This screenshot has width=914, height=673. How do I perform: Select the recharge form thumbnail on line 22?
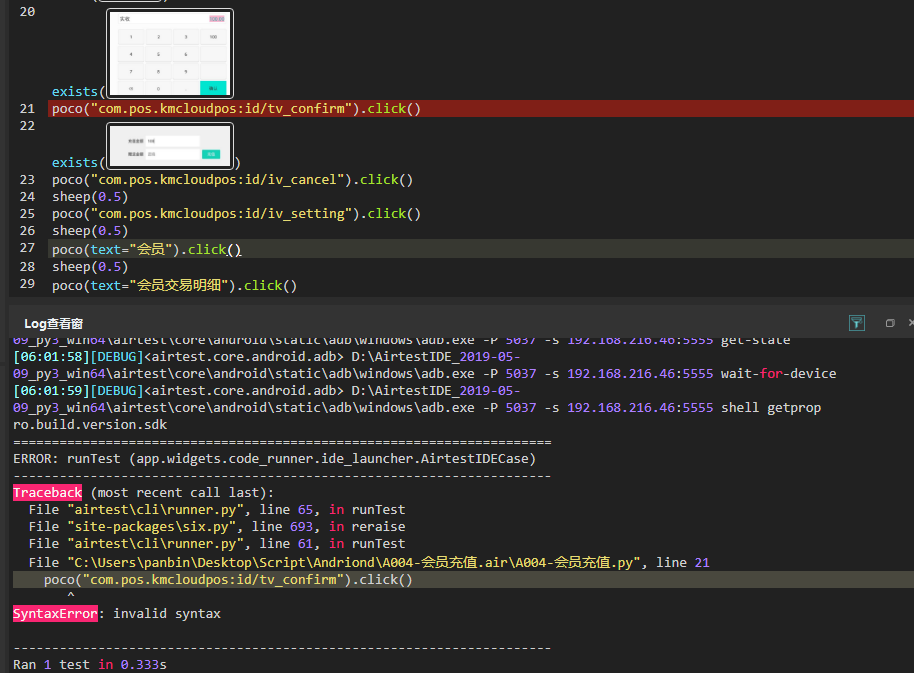pyautogui.click(x=170, y=146)
